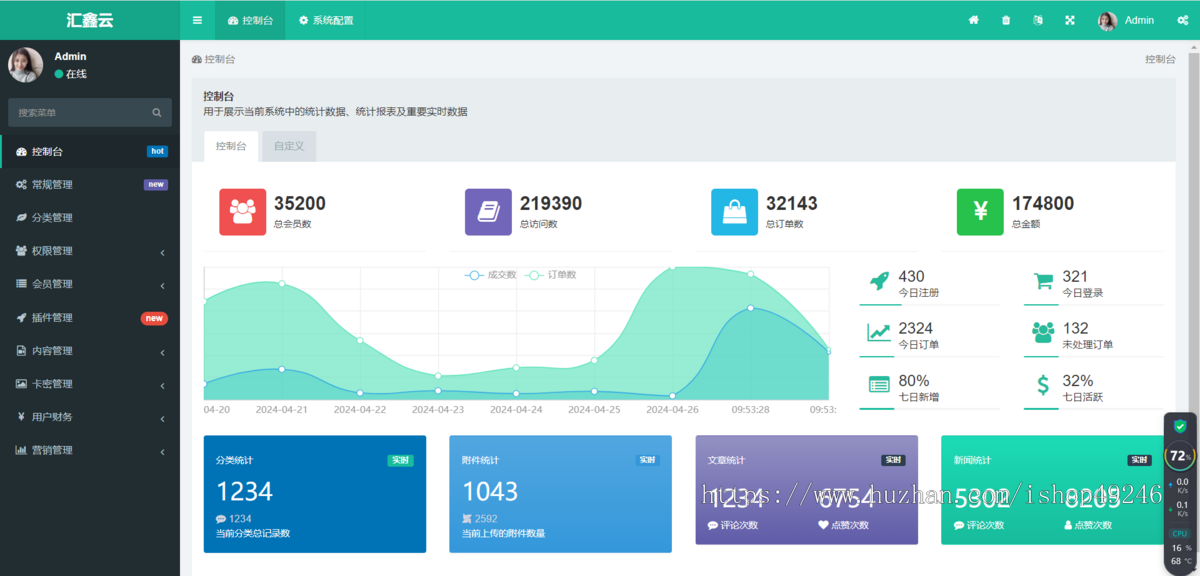Click the user icon next to 点赞次数 in 新闻统计
The height and width of the screenshot is (576, 1200).
click(x=1069, y=525)
